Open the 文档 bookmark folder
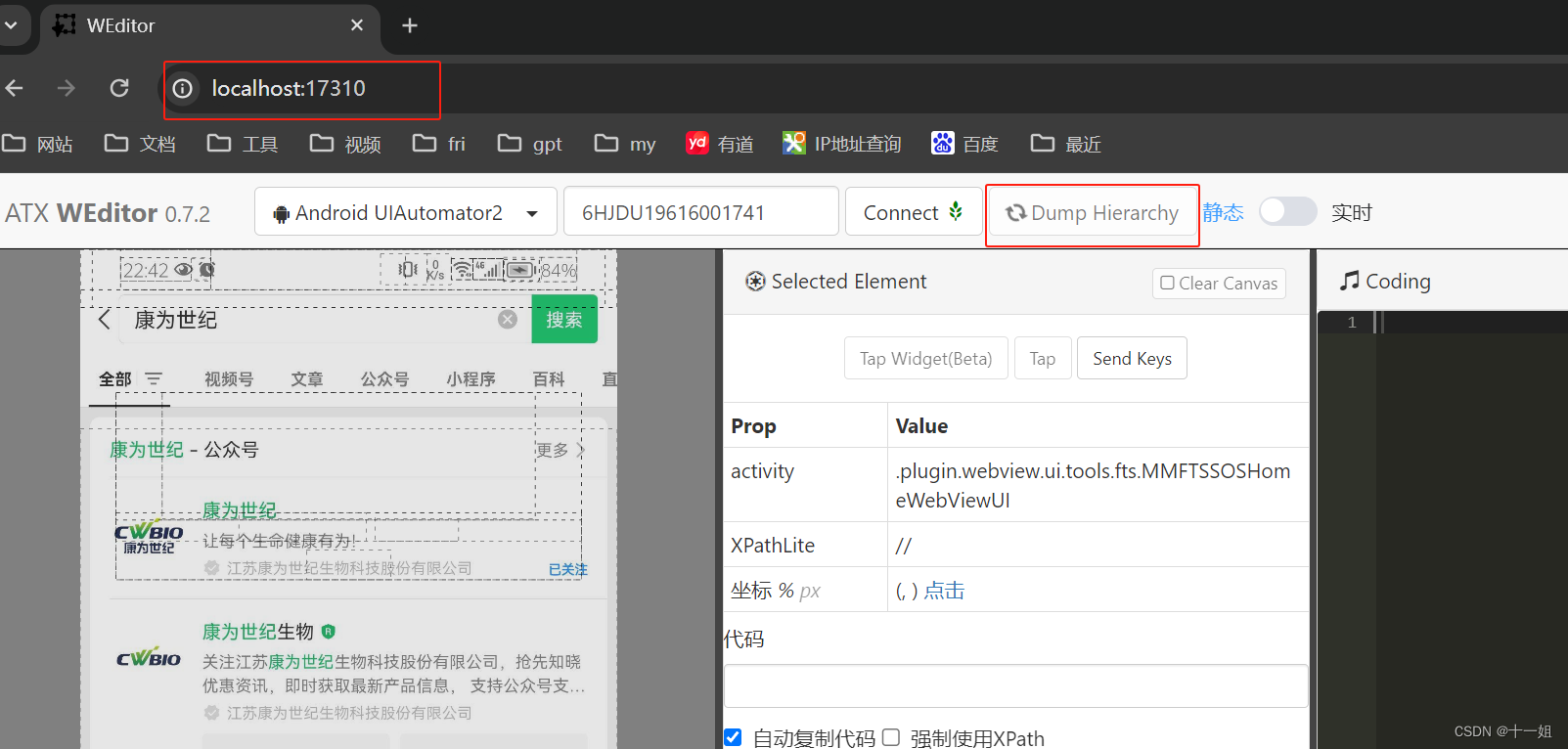This screenshot has width=1568, height=749. [x=141, y=144]
